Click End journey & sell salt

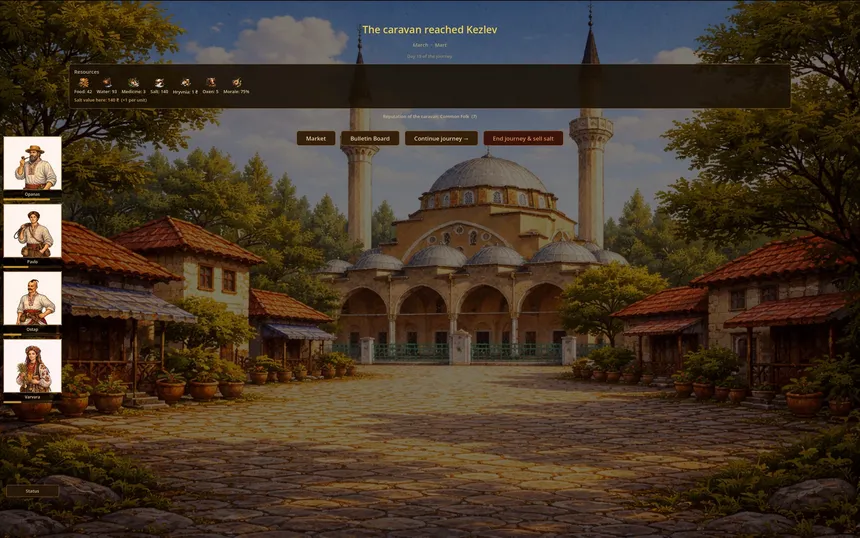pos(523,138)
